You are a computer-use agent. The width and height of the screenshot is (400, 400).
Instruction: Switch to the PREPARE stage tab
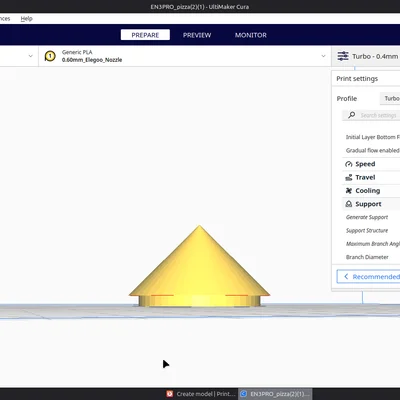coord(145,35)
